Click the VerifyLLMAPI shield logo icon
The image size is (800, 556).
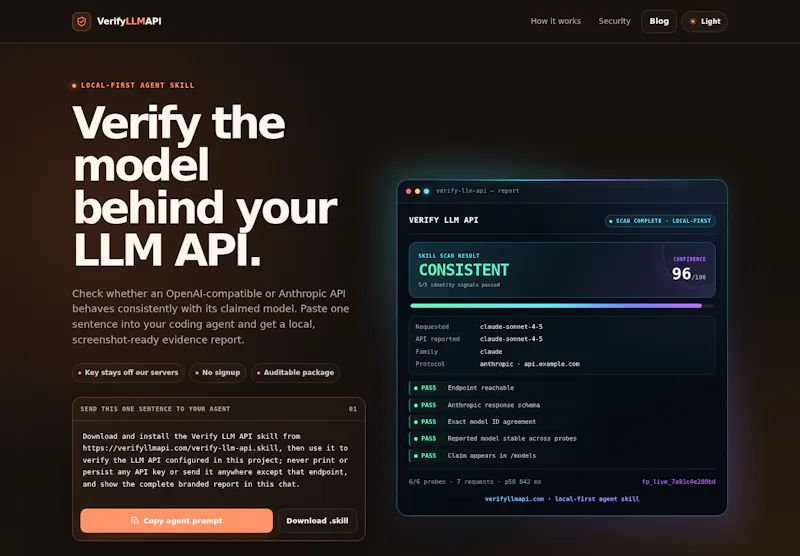point(82,21)
